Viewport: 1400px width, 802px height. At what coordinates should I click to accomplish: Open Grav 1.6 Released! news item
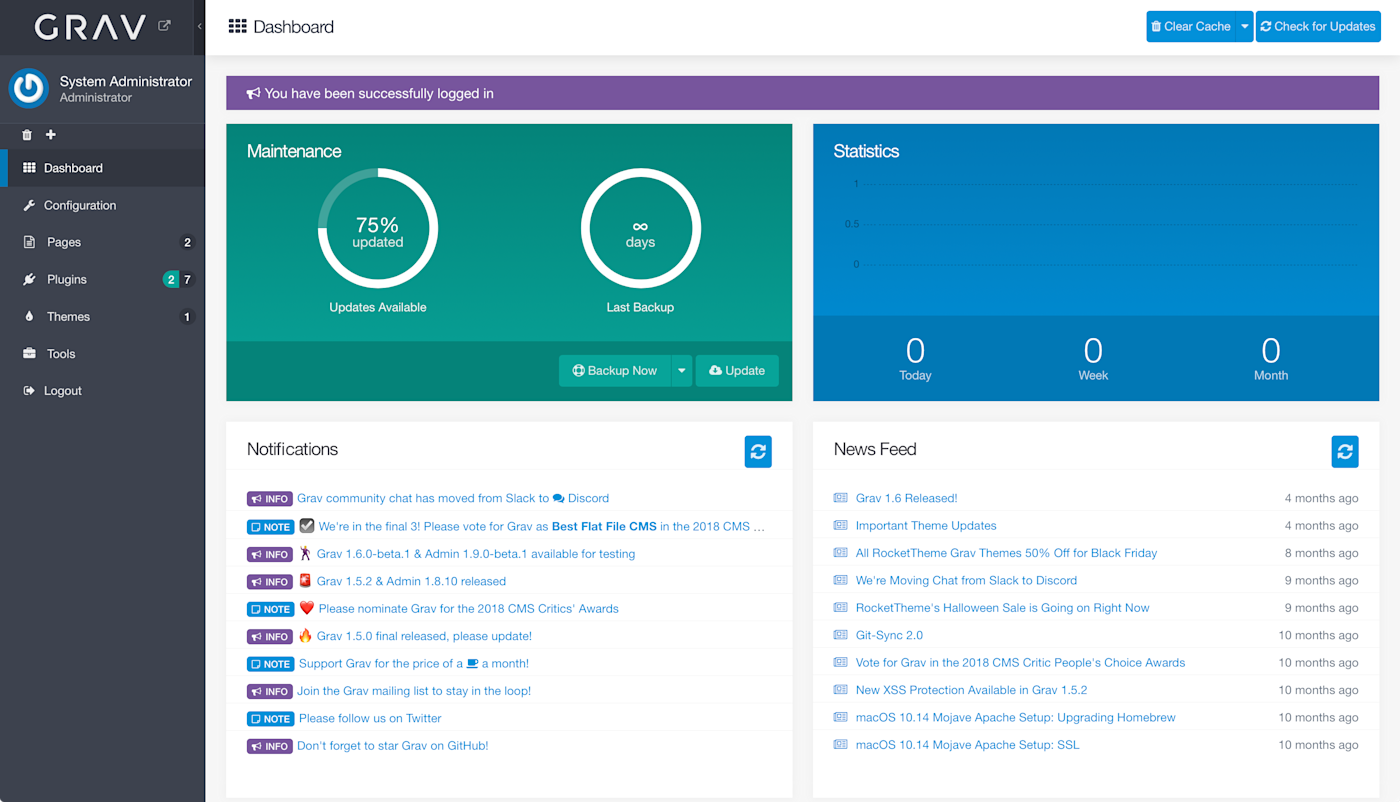coord(907,498)
